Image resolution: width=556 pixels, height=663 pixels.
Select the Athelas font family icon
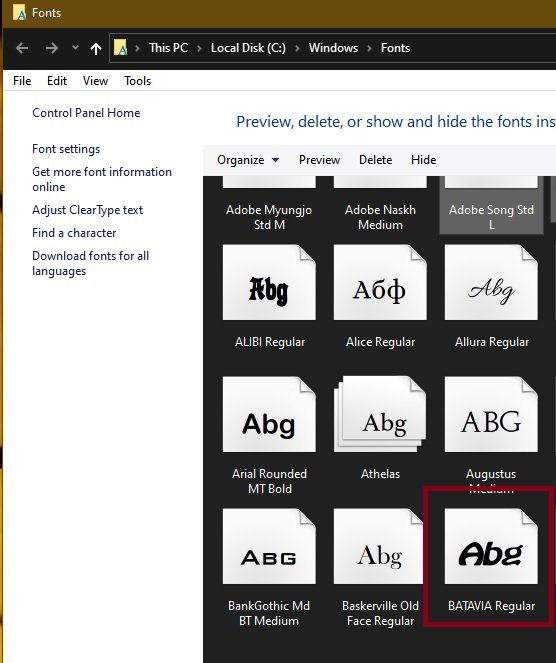(x=380, y=414)
